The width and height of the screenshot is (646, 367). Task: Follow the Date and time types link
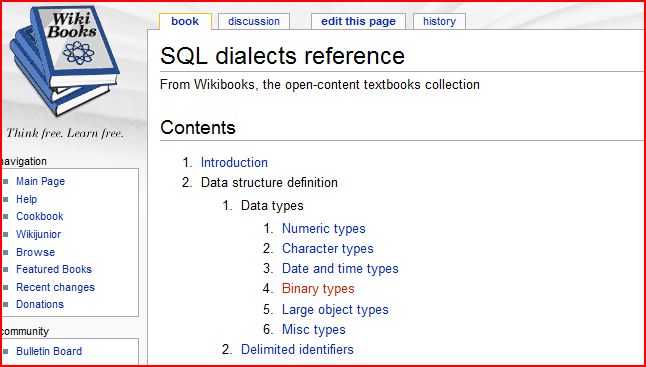[x=340, y=269]
